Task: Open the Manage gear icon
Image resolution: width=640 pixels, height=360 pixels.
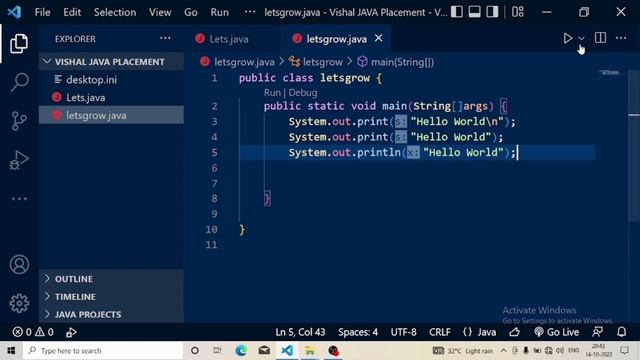Action: click(x=19, y=303)
